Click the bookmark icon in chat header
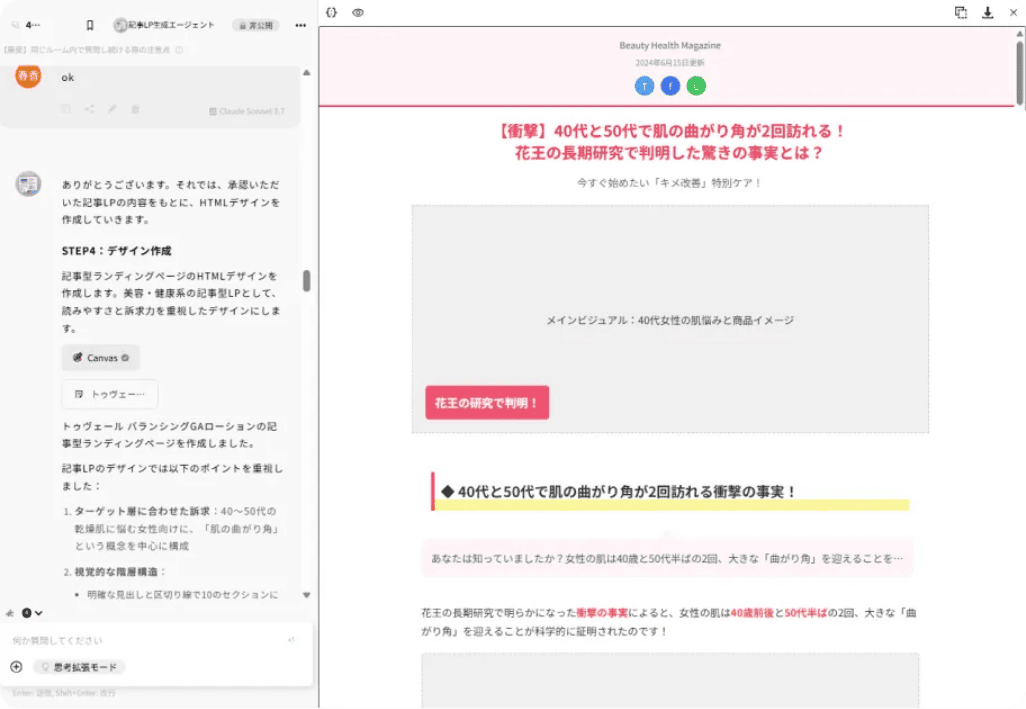 coord(90,25)
